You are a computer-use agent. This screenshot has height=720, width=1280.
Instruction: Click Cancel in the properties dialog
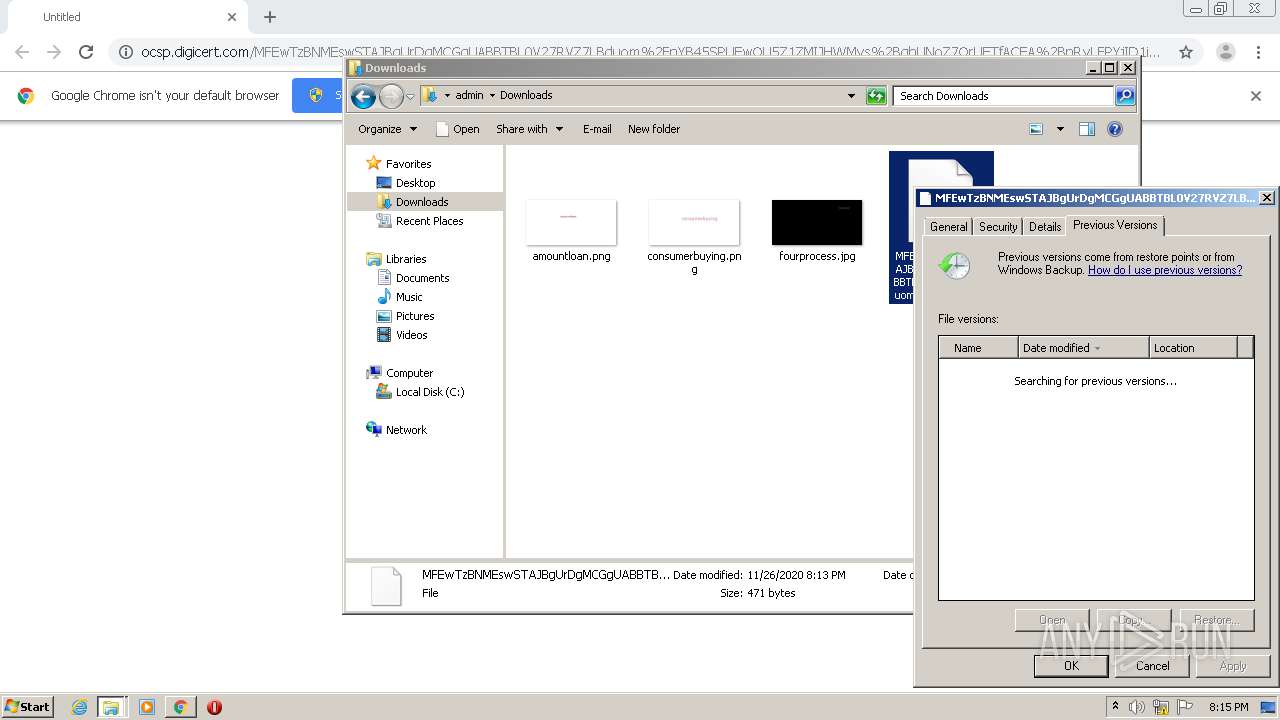click(x=1152, y=666)
